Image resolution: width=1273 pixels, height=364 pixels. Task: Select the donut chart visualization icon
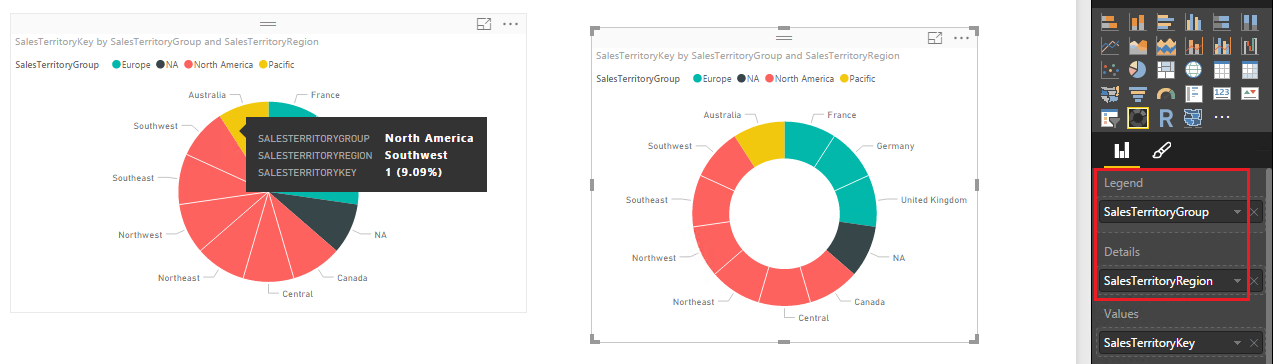click(1137, 118)
